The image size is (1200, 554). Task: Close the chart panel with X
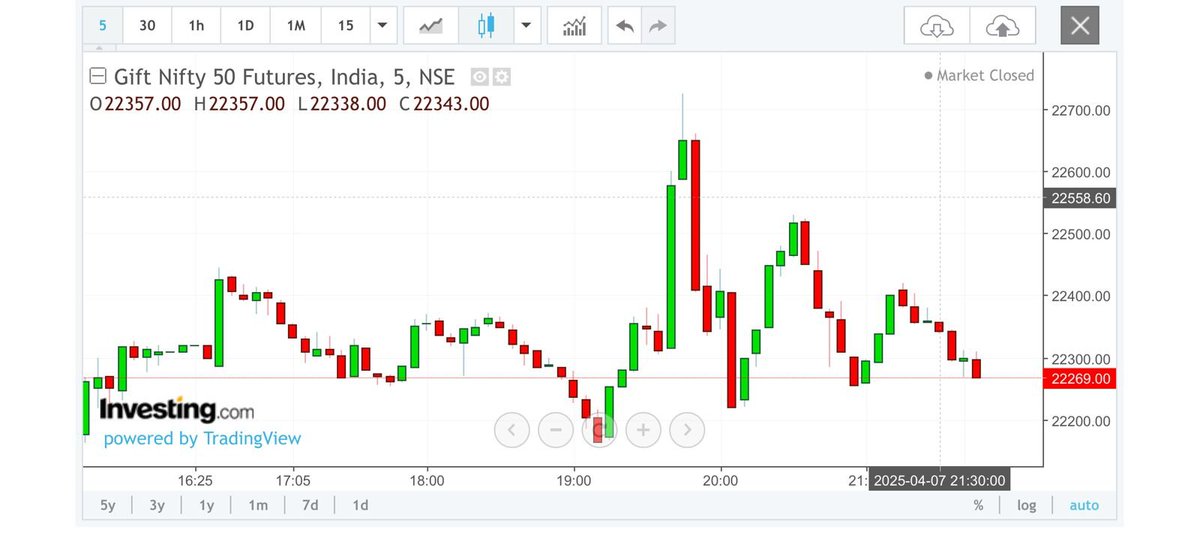[1080, 26]
